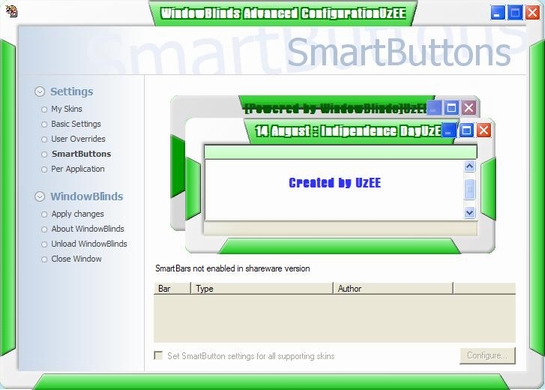Viewport: 545px width, 390px height.
Task: Select the Unload WindowBlinds radio bullet
Action: pyautogui.click(x=44, y=244)
